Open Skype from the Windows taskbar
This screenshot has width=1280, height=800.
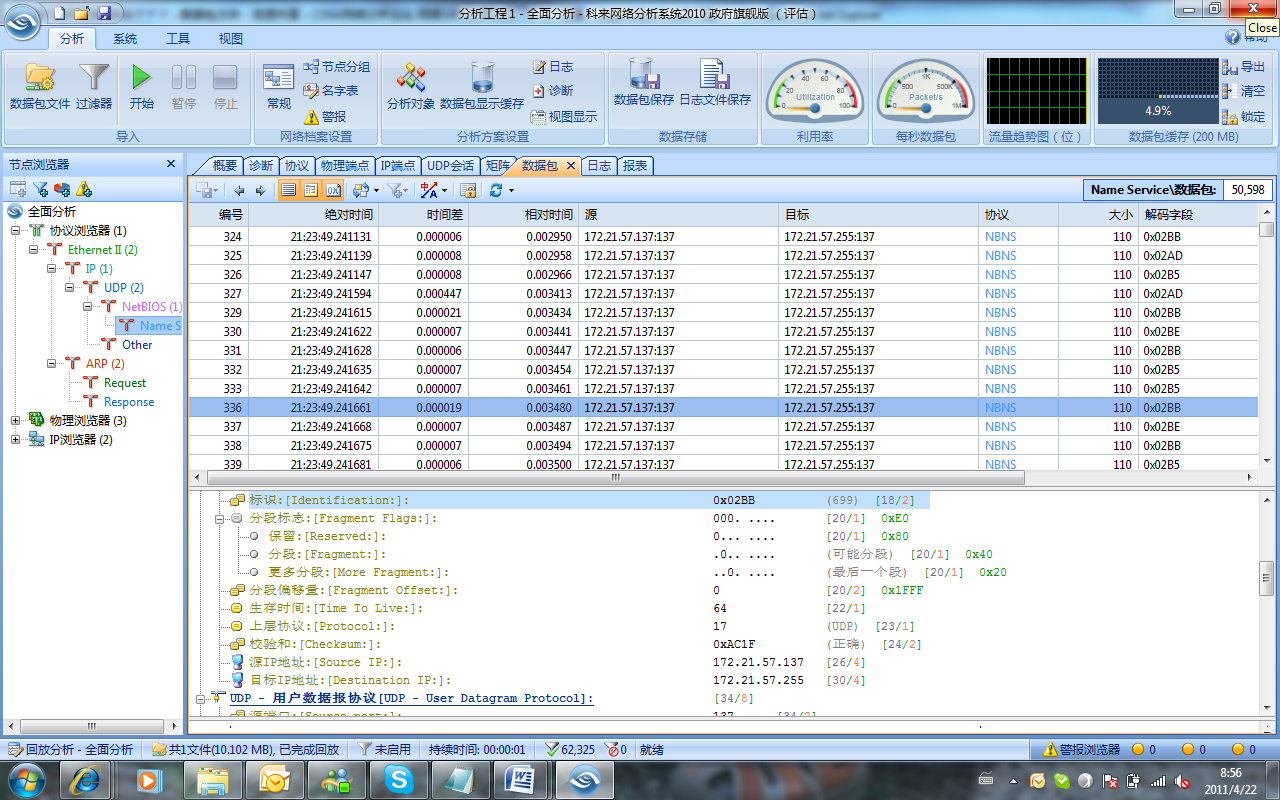click(x=400, y=778)
